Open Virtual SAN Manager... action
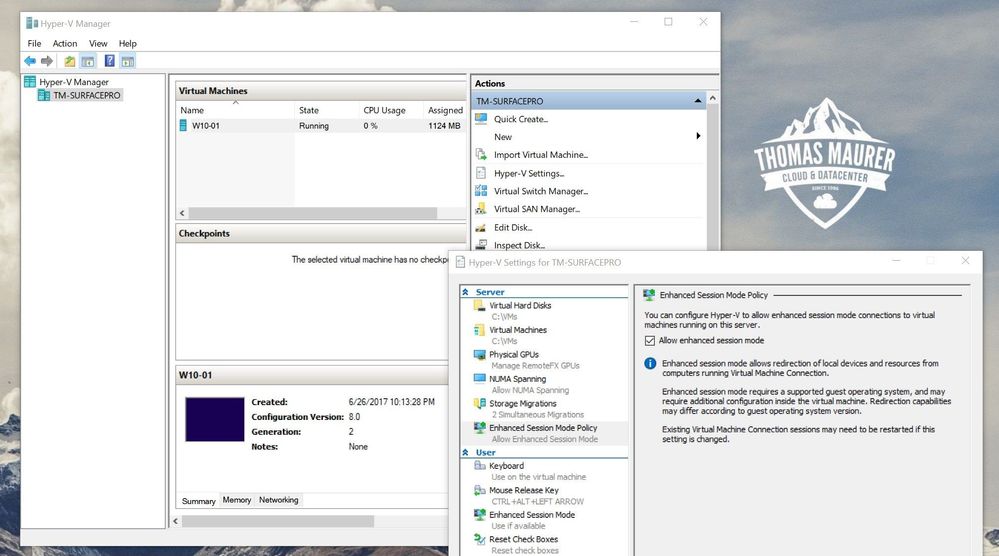 point(536,209)
